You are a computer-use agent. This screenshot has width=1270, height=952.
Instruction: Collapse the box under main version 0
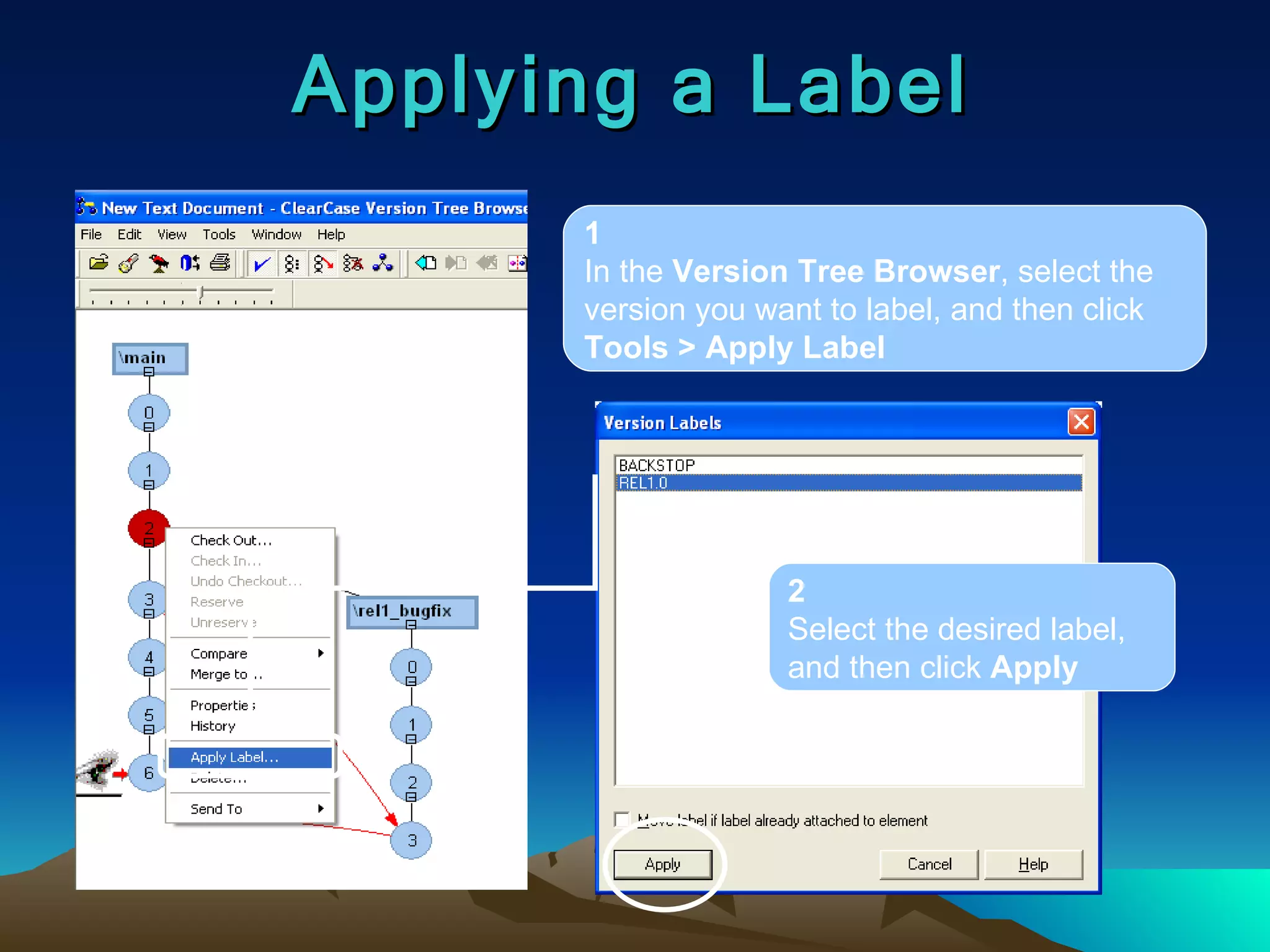click(x=149, y=427)
